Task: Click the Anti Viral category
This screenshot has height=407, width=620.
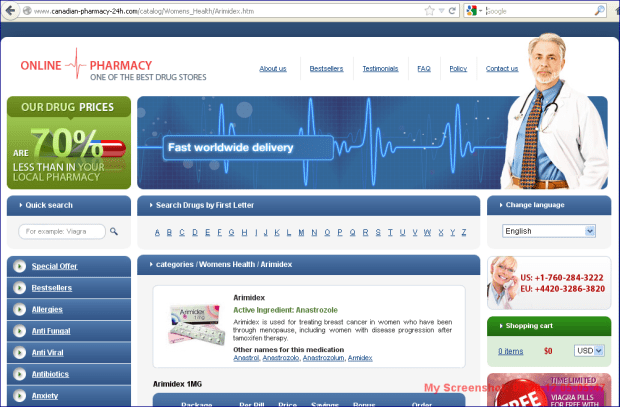Action: tap(48, 353)
